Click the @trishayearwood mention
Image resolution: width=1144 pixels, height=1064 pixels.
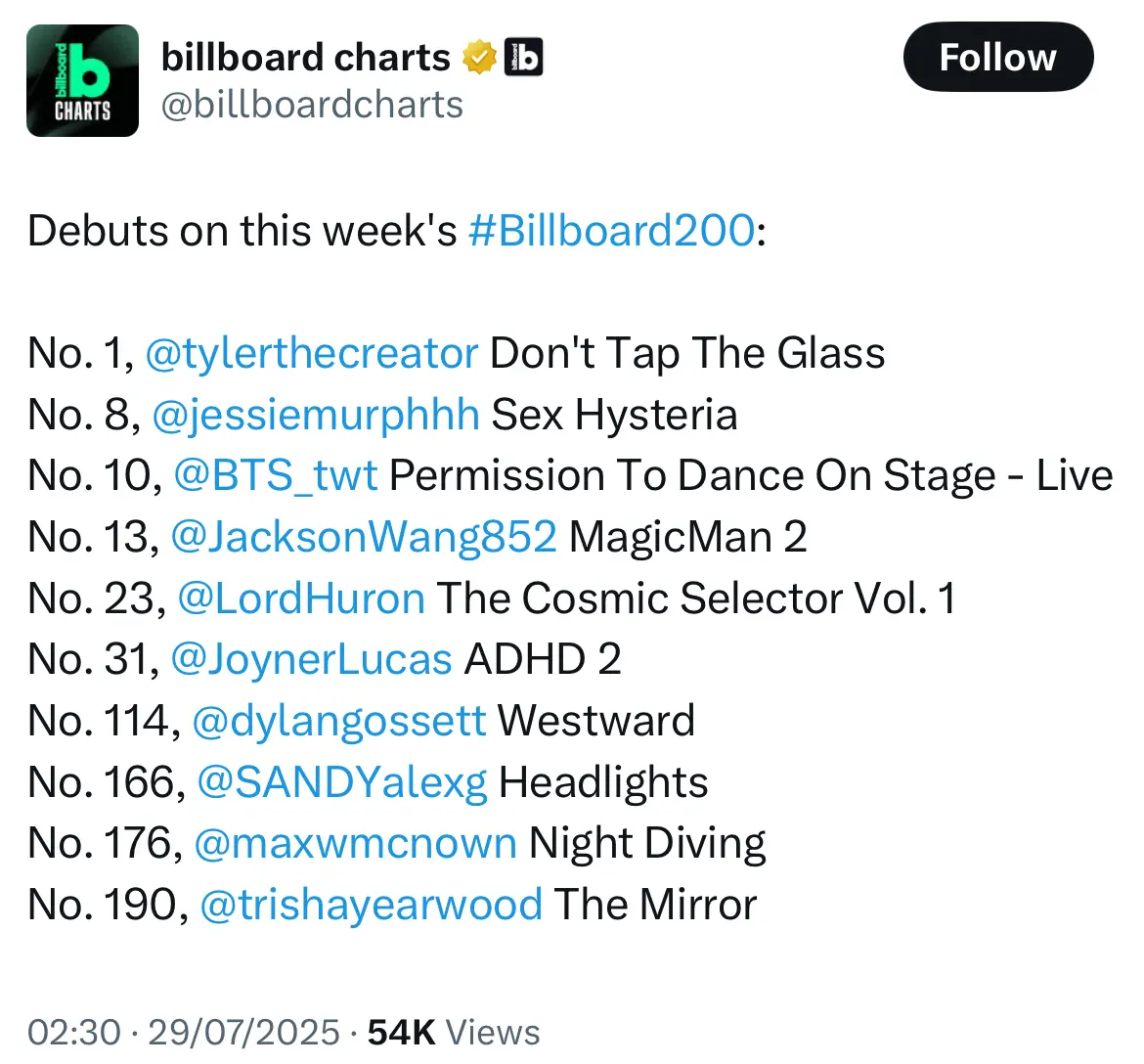coord(371,905)
